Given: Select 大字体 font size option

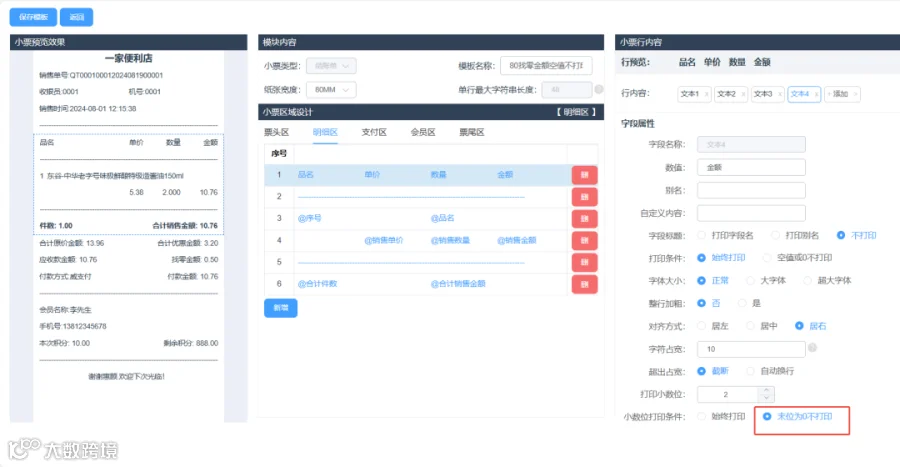Looking at the screenshot, I should 766,281.
